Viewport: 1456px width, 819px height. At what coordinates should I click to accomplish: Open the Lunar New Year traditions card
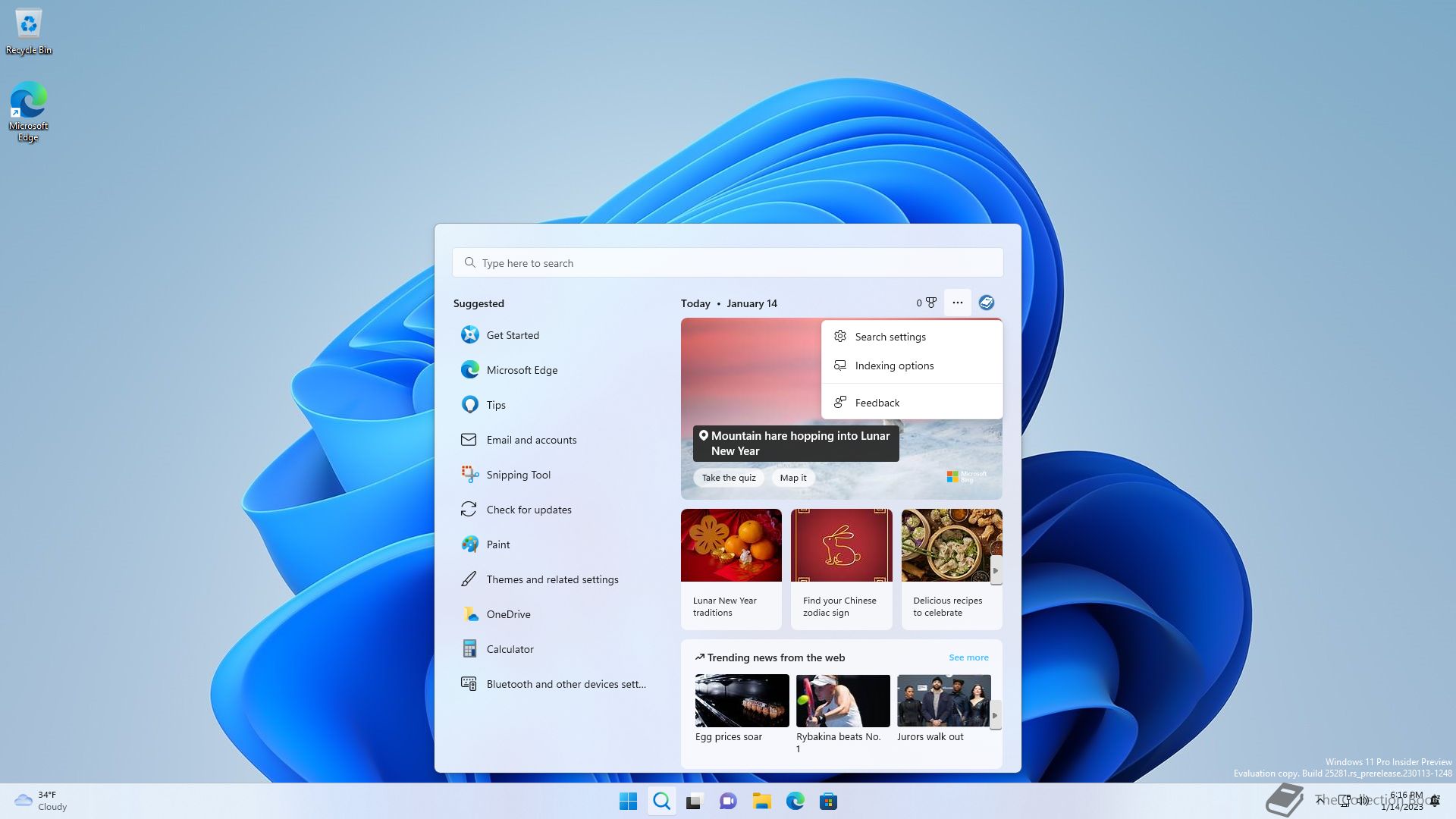[x=731, y=569]
